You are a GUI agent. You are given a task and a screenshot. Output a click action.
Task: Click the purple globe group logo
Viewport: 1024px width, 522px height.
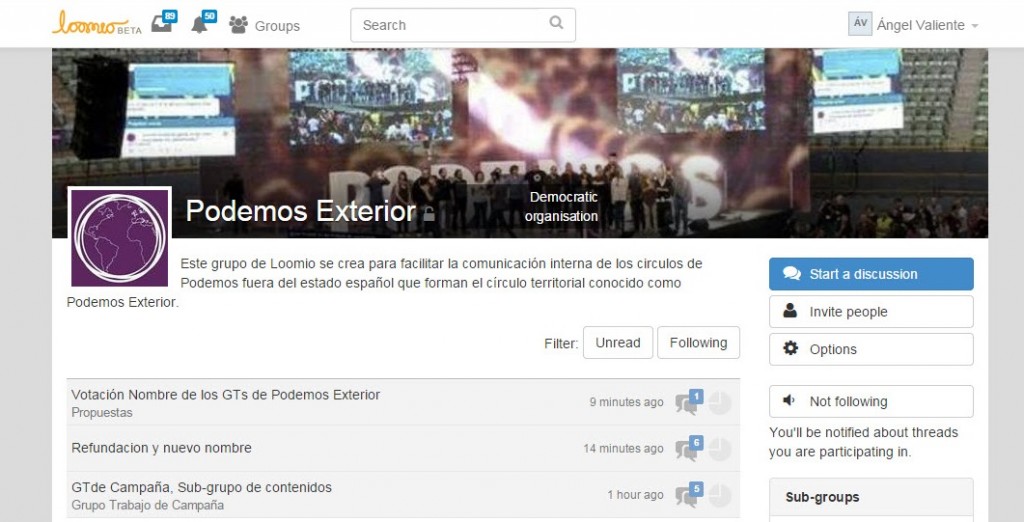120,238
